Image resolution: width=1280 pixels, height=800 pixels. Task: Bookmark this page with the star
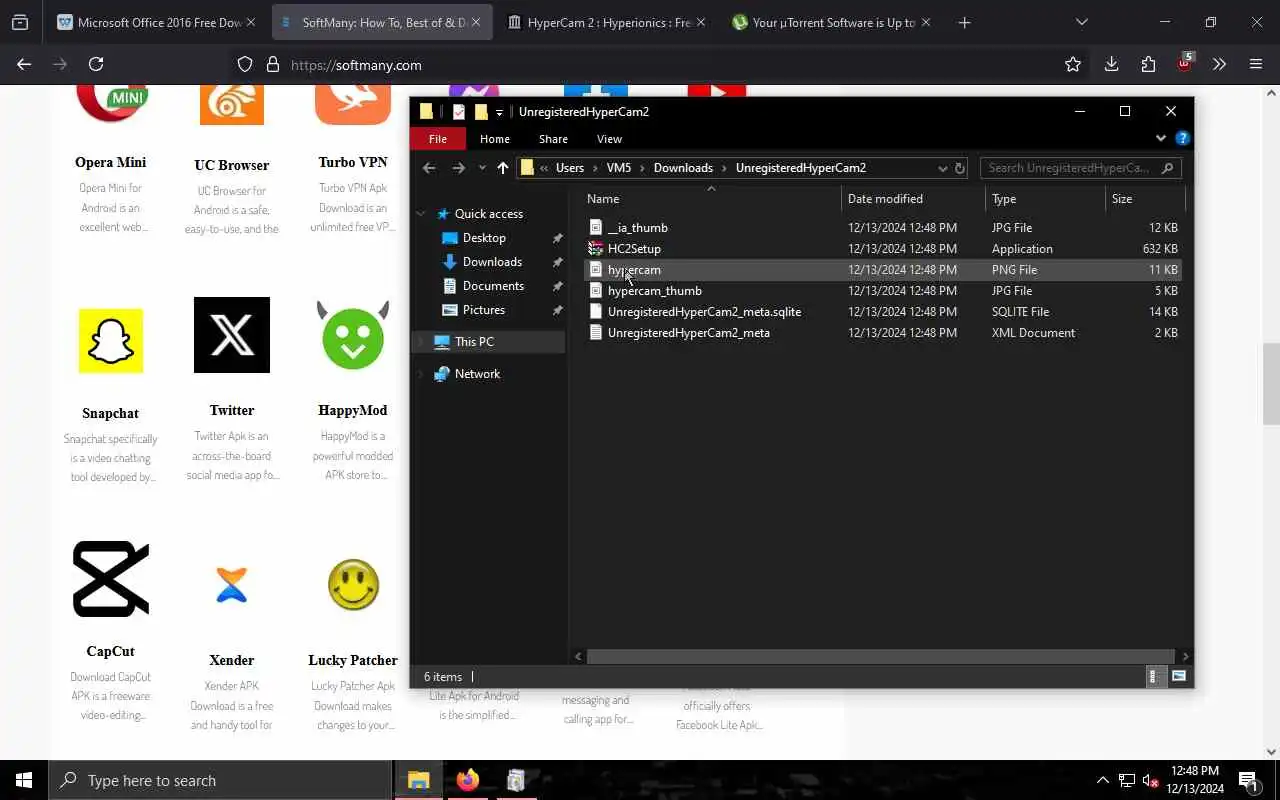[1073, 64]
